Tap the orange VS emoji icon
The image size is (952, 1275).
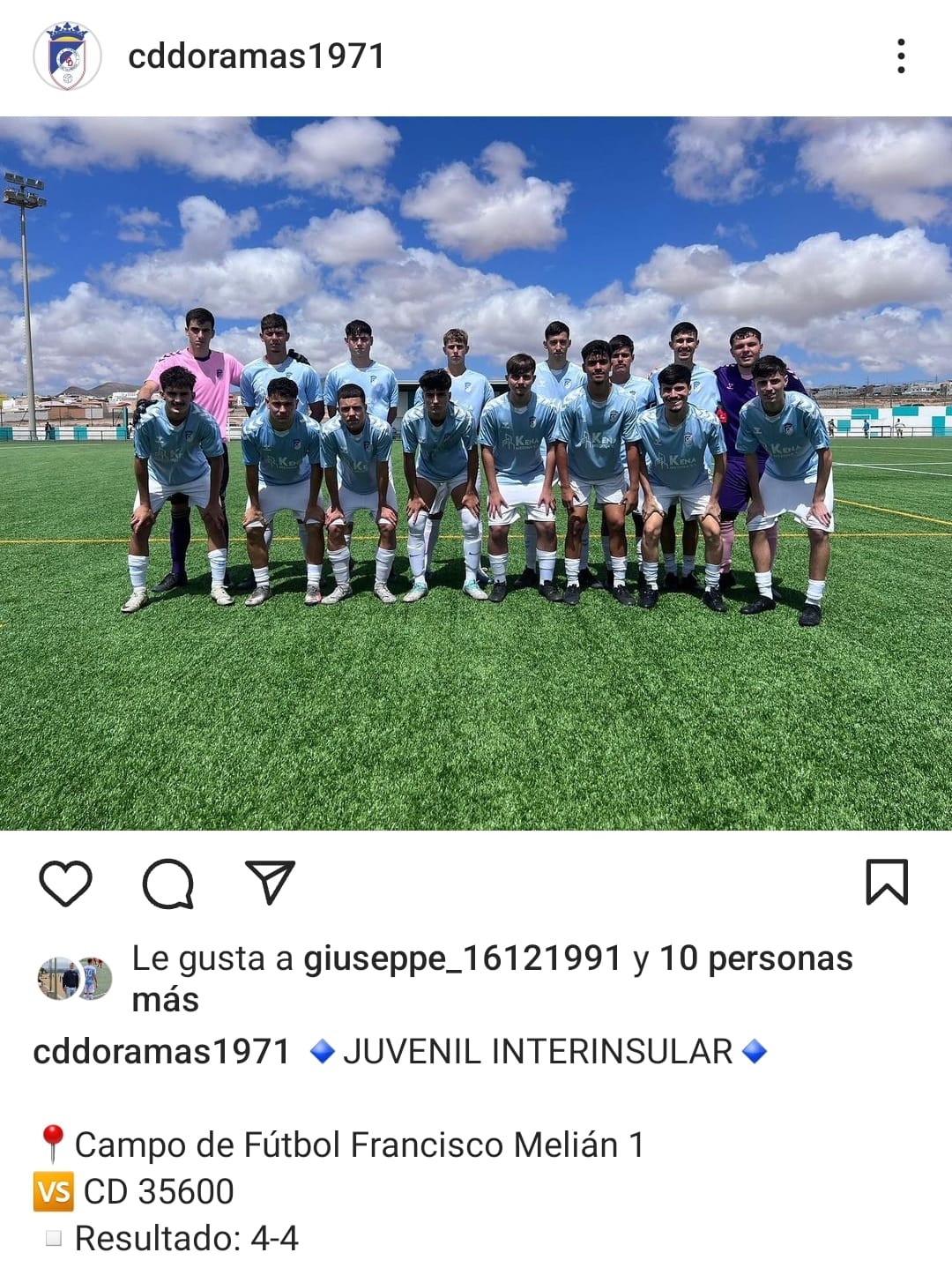(54, 1192)
